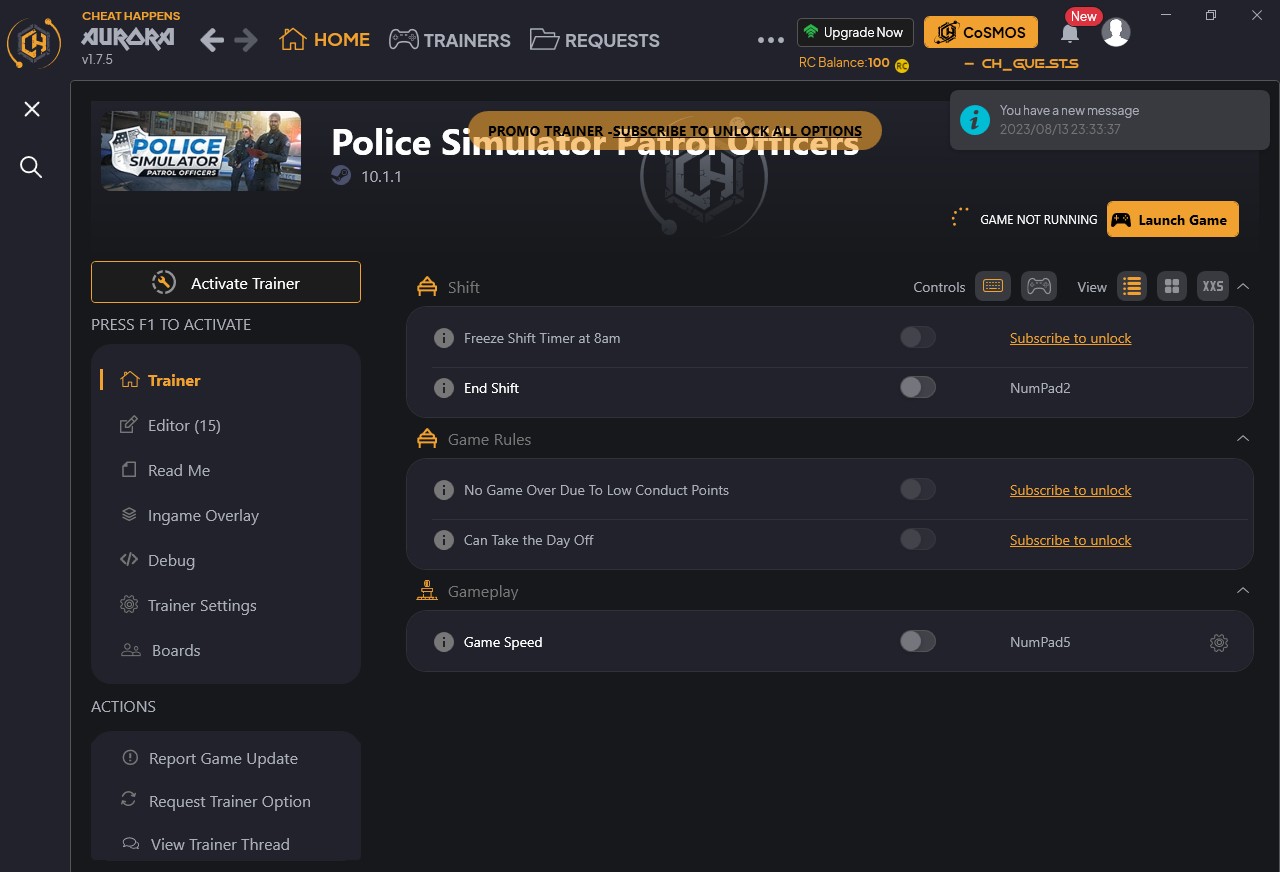Click the NumPad2 hotkey for End Shift
Image resolution: width=1280 pixels, height=872 pixels.
pyautogui.click(x=1040, y=388)
